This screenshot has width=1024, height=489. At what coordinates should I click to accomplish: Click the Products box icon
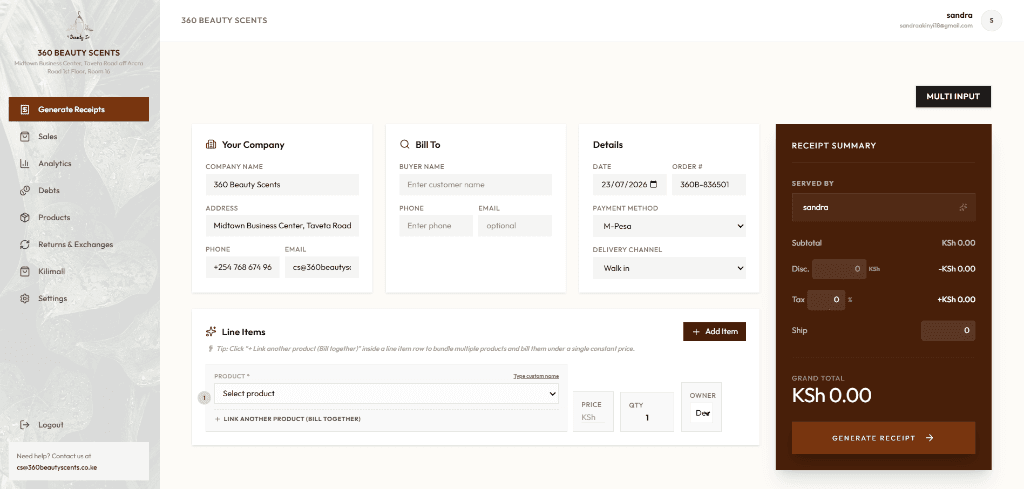pos(25,217)
